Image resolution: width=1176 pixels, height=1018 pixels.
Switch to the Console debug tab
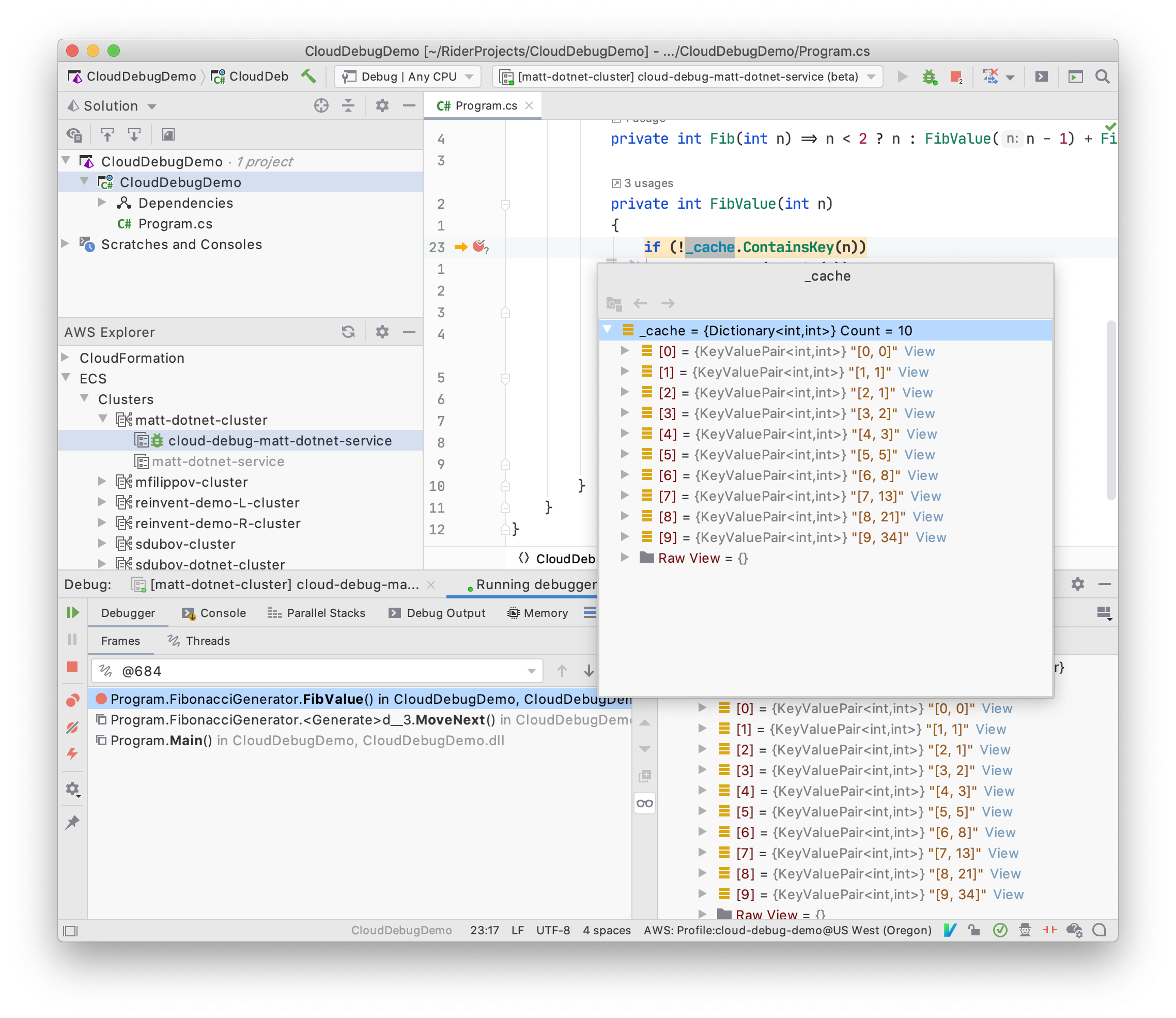213,613
